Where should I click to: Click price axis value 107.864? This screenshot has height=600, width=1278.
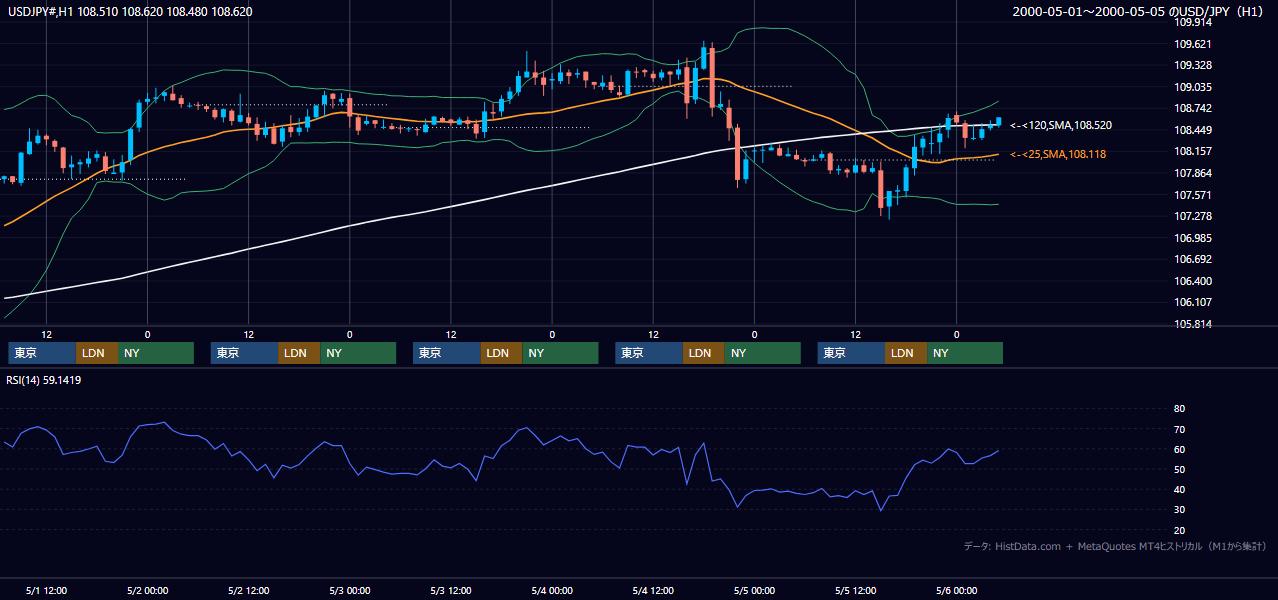1193,174
